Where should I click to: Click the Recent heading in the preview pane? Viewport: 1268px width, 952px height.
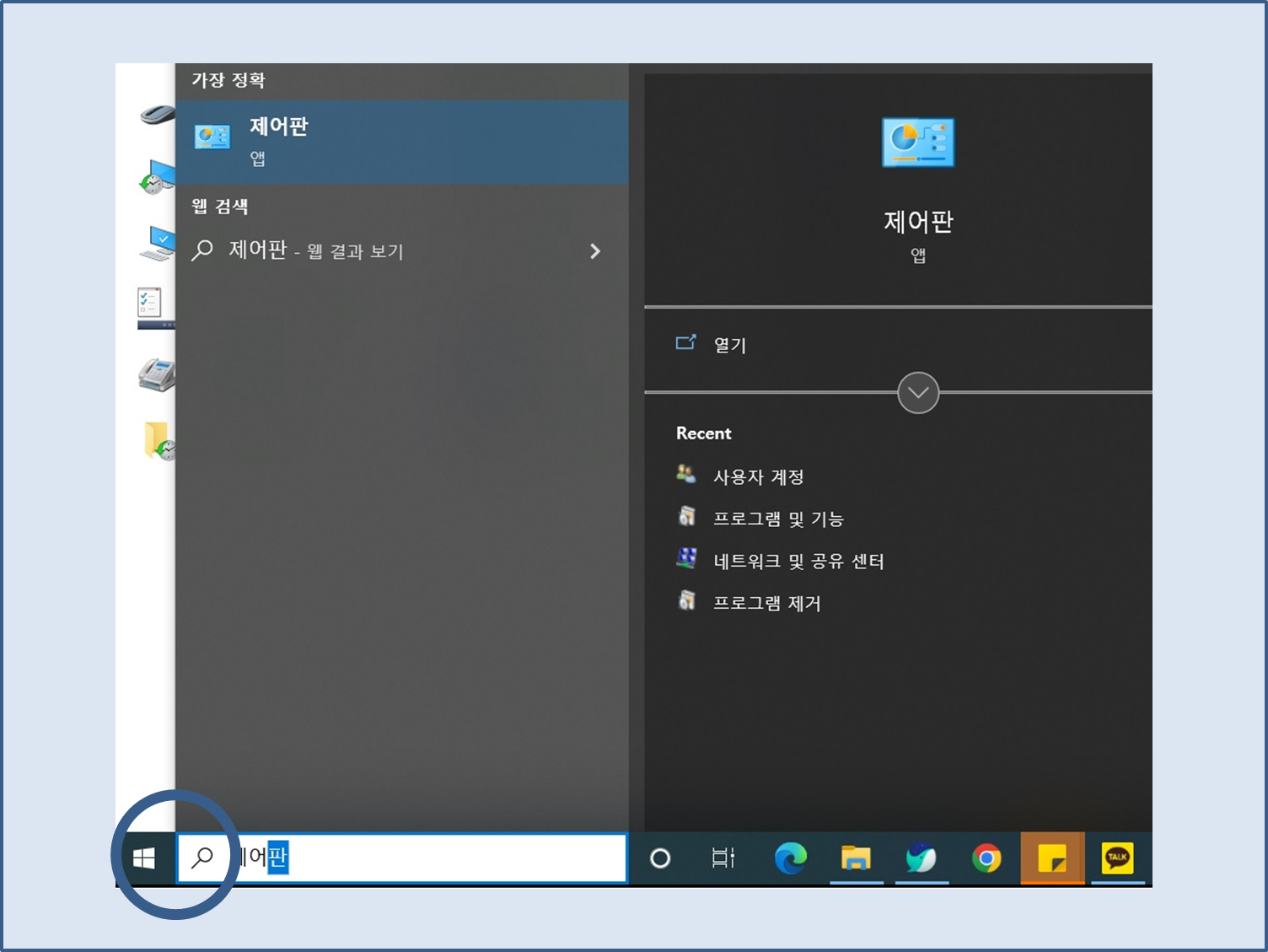704,433
